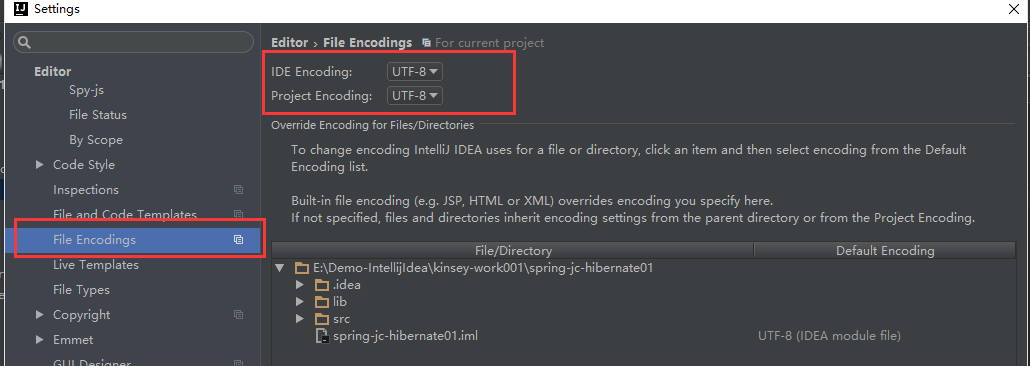Expand the Code Style section
Viewport: 1030px width, 366px height.
tap(41, 165)
